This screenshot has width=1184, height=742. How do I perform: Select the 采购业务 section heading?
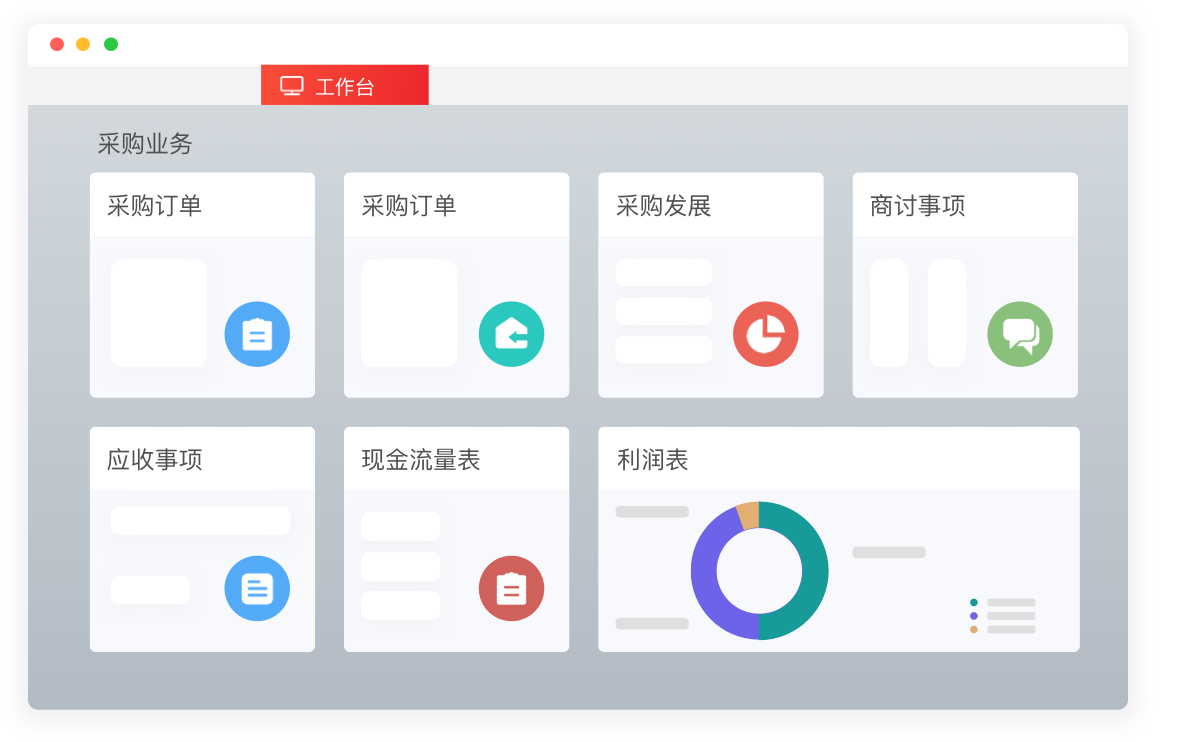145,144
